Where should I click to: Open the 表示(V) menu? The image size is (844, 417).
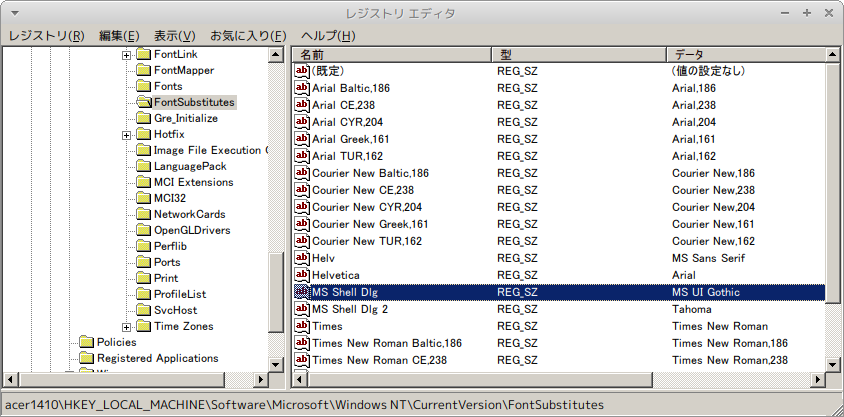(175, 35)
